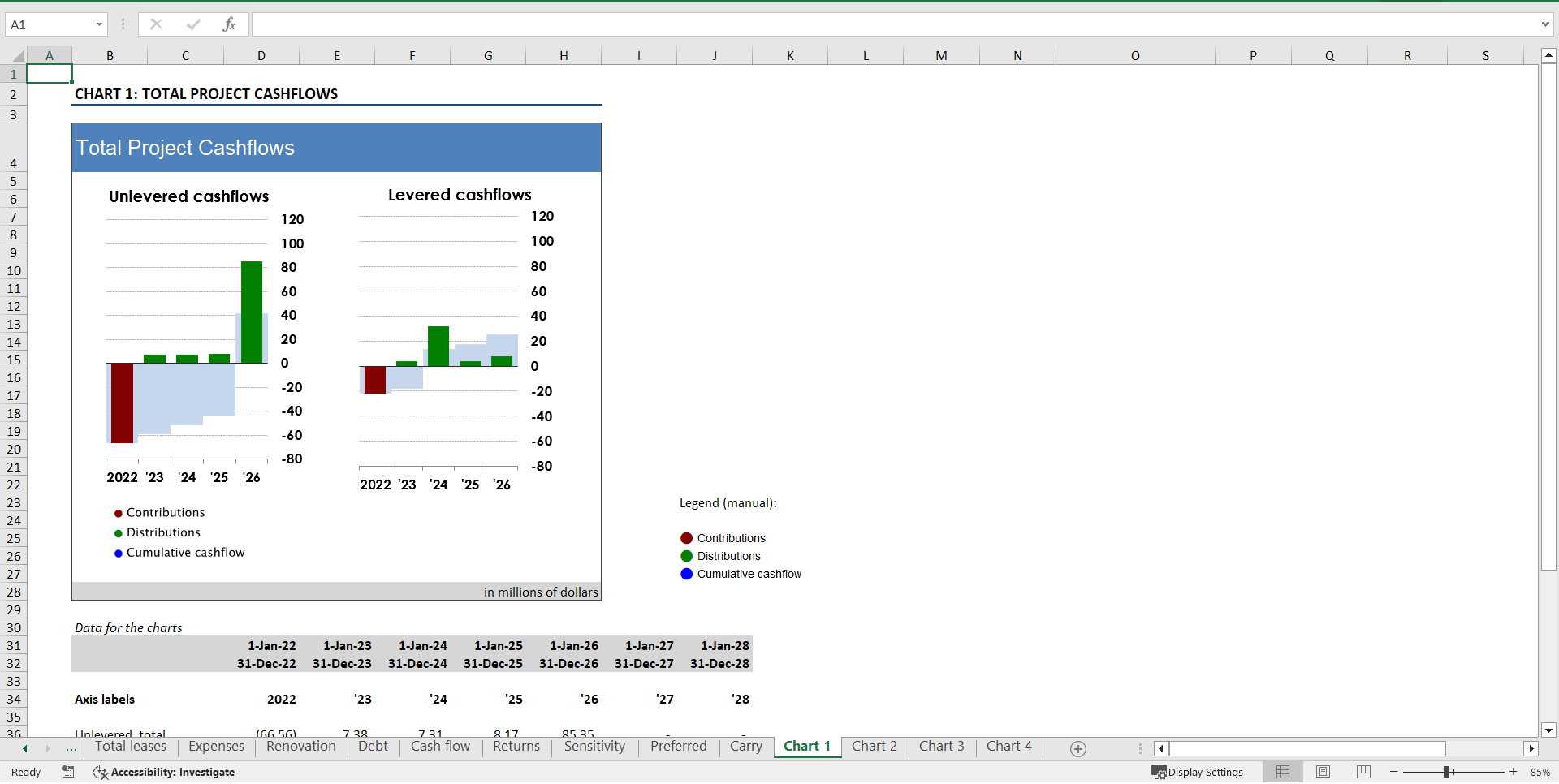Click horizontal scrollbar right arrow

tap(1531, 749)
